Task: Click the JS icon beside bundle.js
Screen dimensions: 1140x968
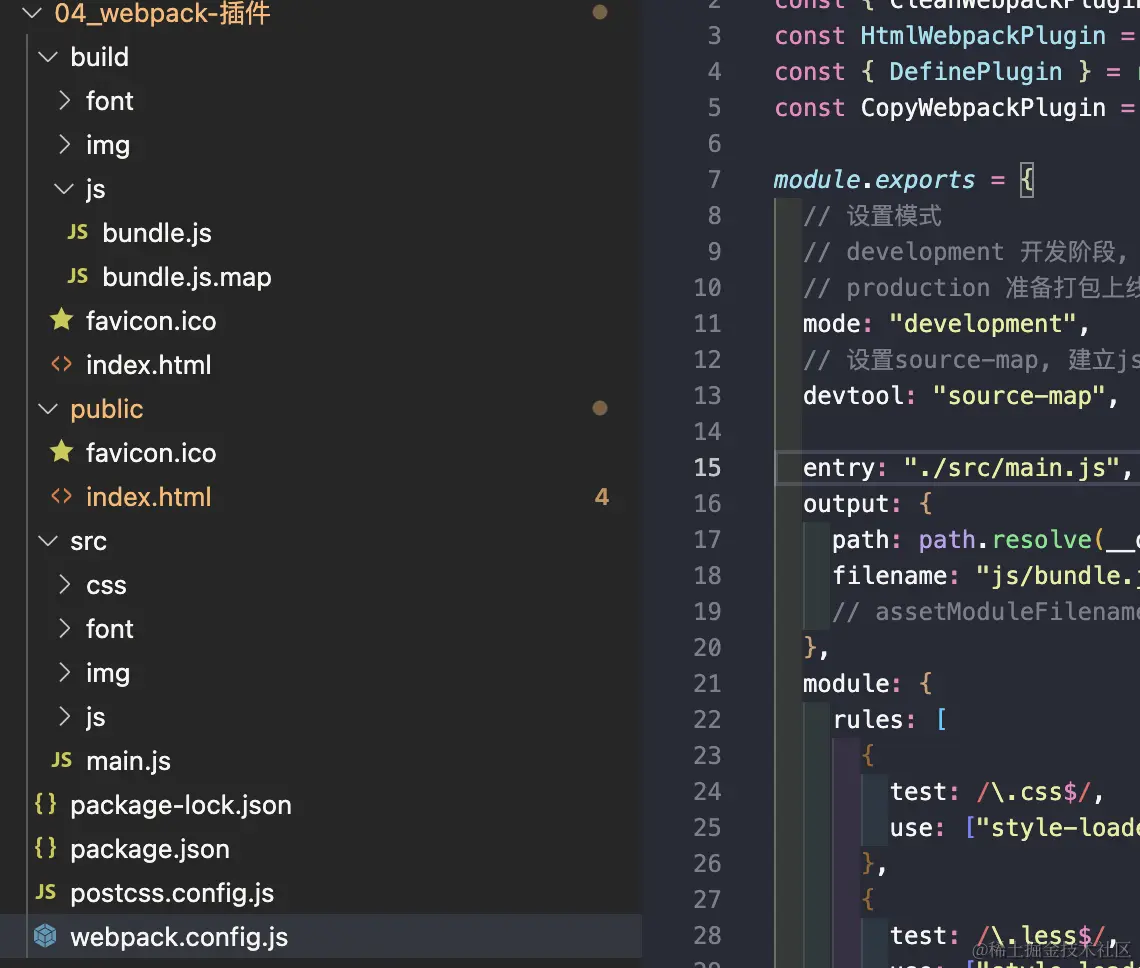Action: [78, 233]
